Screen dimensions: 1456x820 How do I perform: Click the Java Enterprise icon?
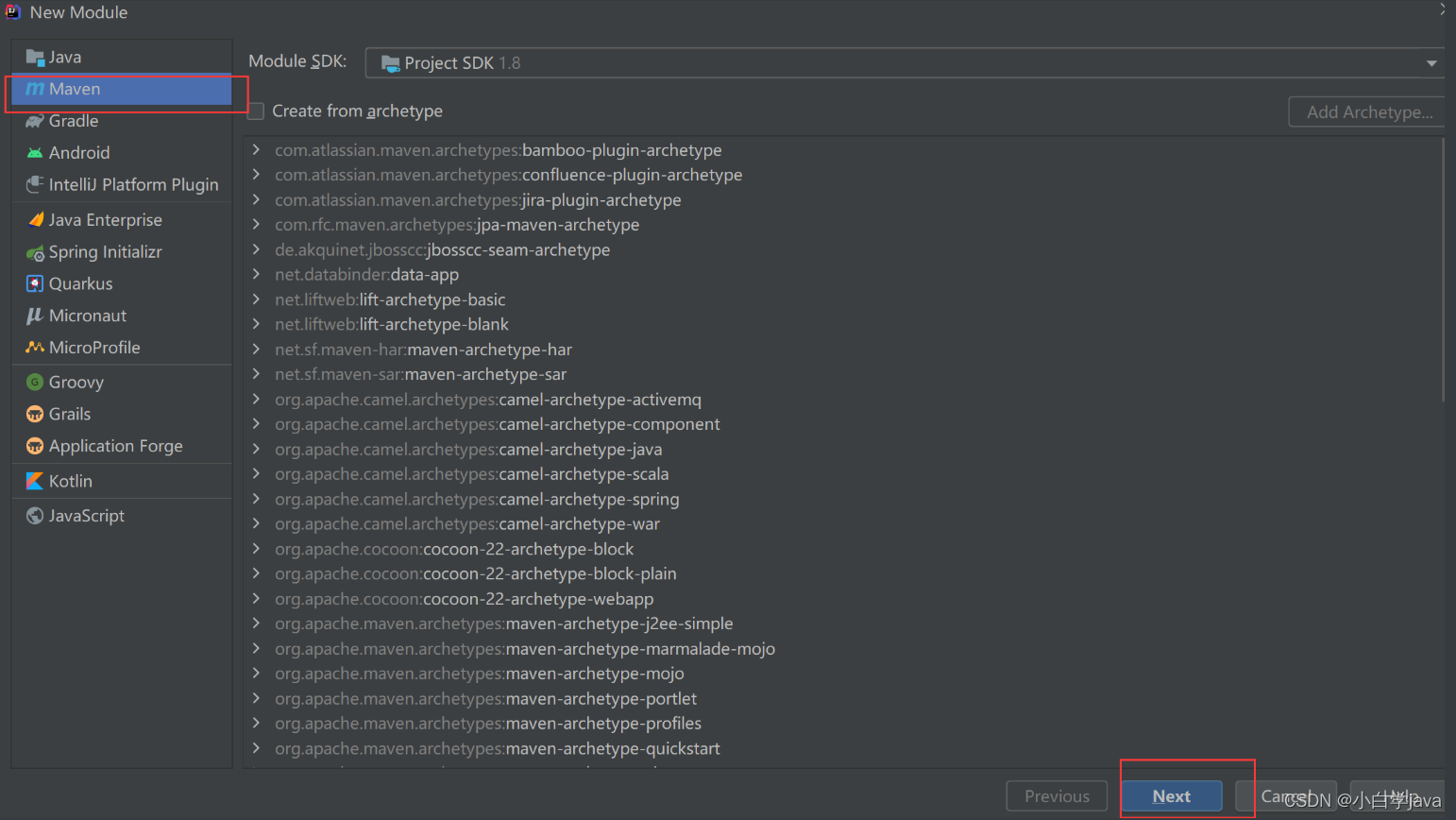[35, 220]
